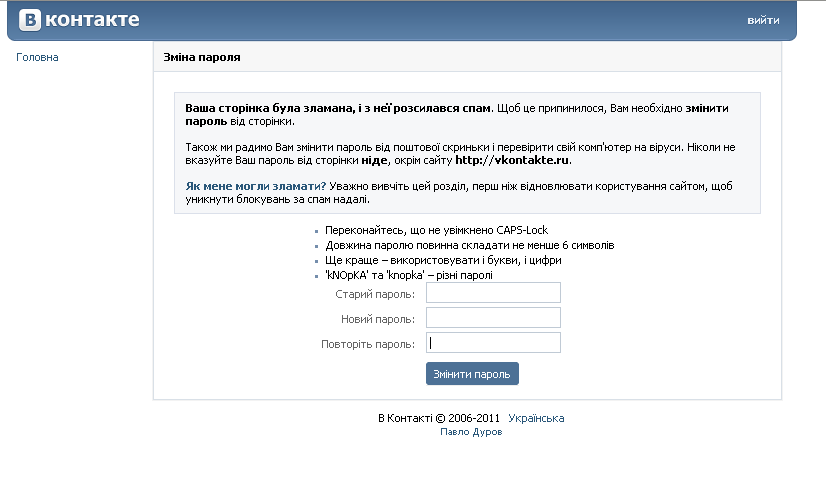This screenshot has height=489, width=826.
Task: Click 'Ще краще – використовувати' tip
Action: click(443, 260)
